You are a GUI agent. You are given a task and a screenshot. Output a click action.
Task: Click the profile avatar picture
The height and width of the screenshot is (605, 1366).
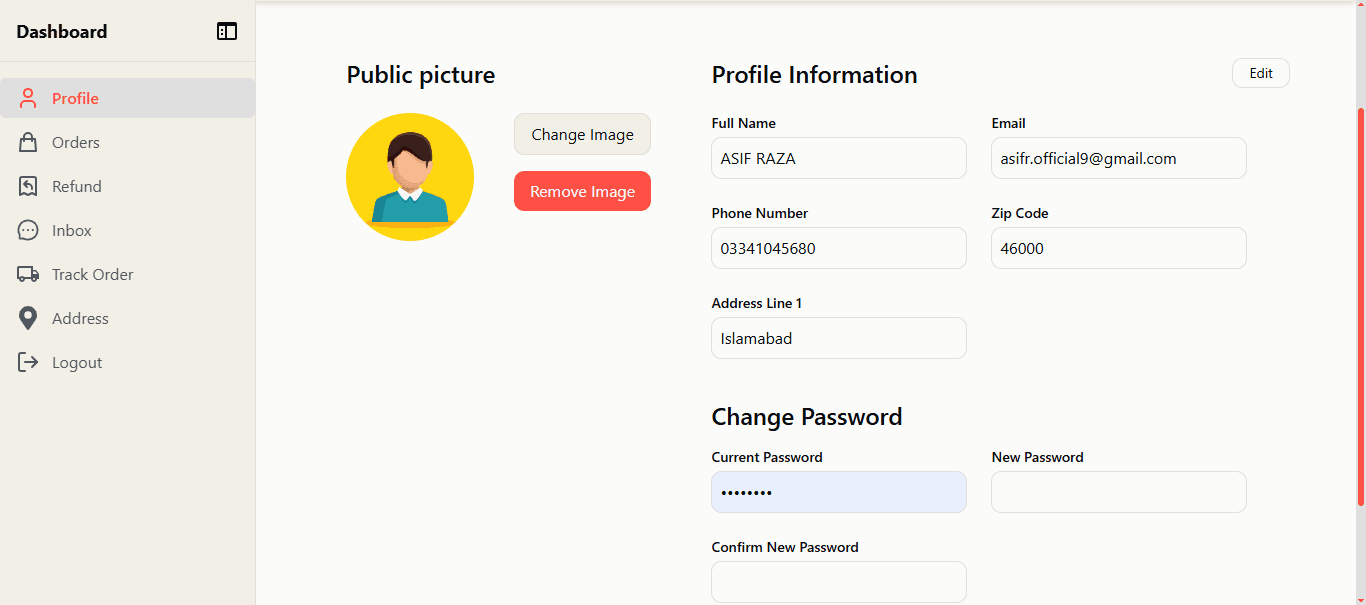(410, 176)
